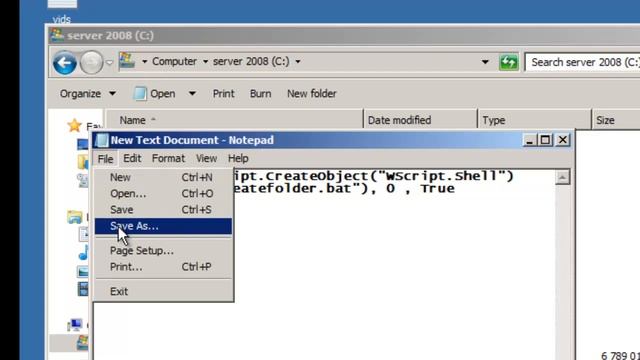Open the address bar history dropdown
The width and height of the screenshot is (640, 360).
(485, 62)
